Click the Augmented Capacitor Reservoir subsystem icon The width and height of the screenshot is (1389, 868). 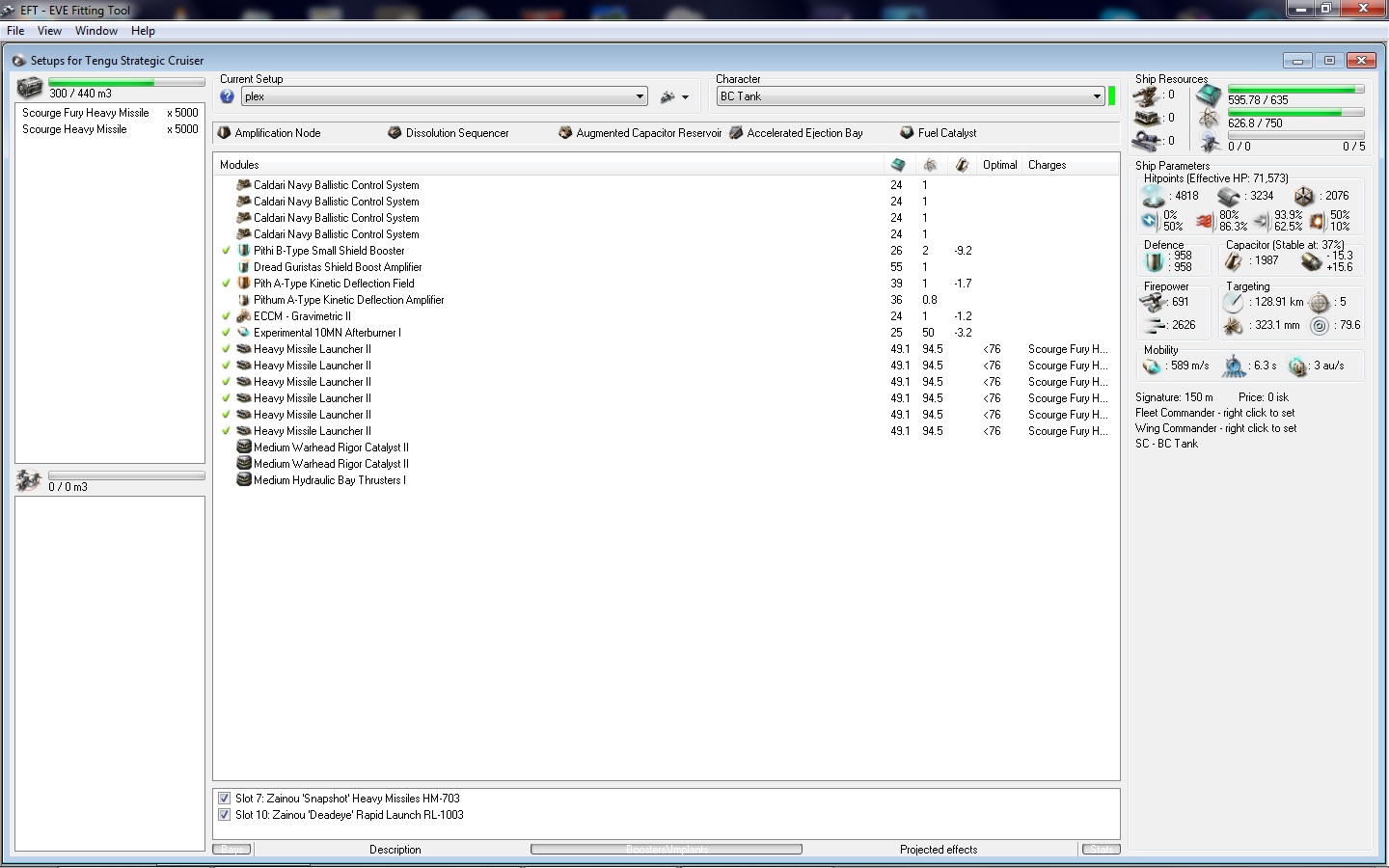coord(565,133)
